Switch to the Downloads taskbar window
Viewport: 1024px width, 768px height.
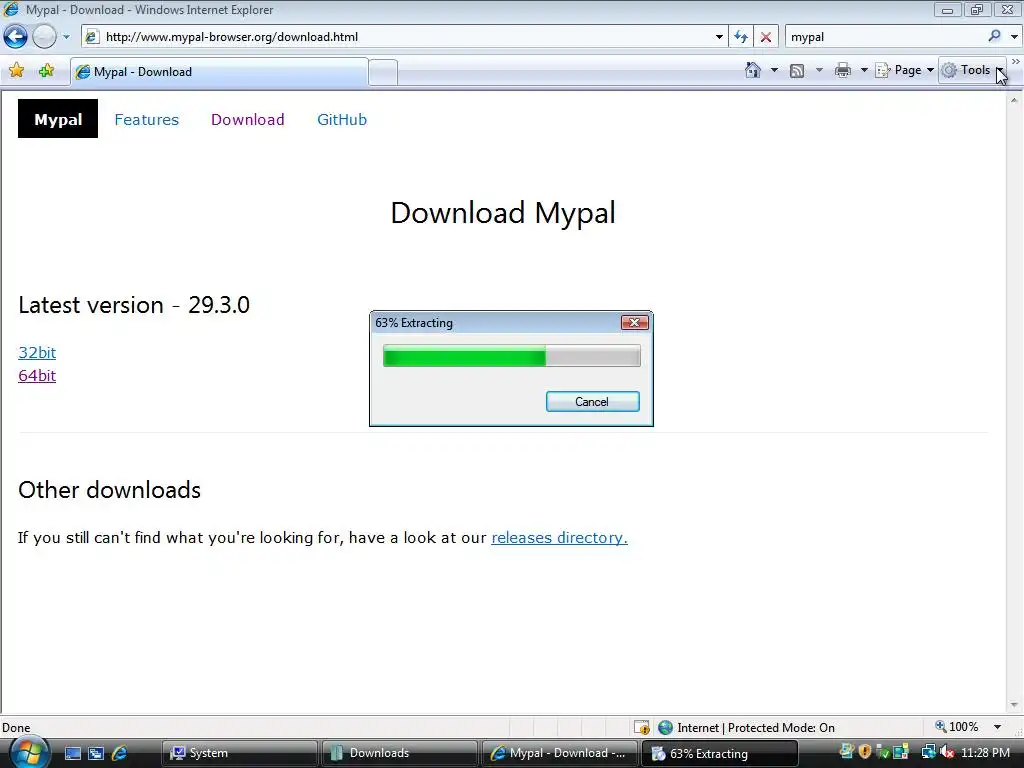click(399, 753)
